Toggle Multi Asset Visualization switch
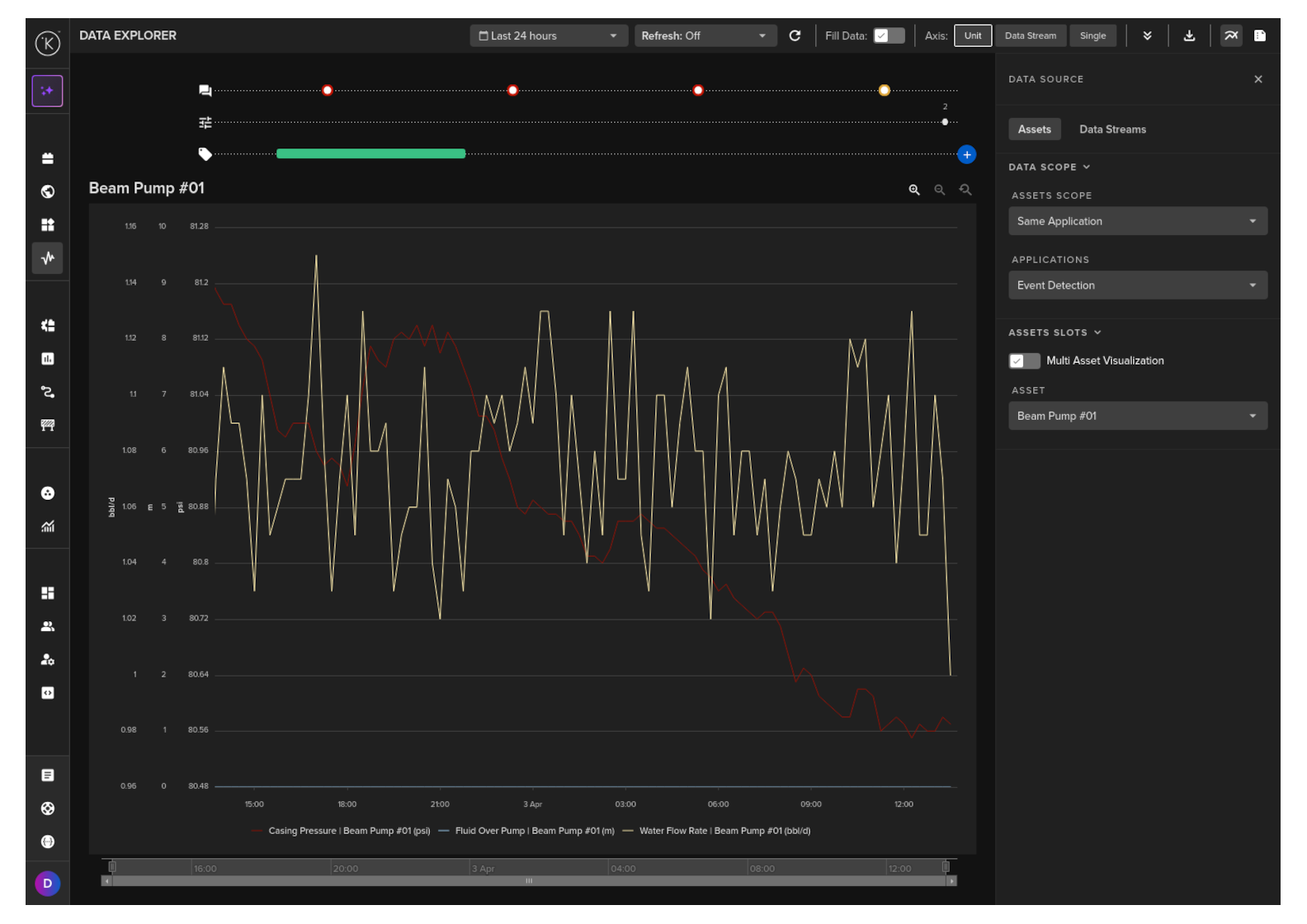The height and width of the screenshot is (924, 1307). click(1024, 361)
